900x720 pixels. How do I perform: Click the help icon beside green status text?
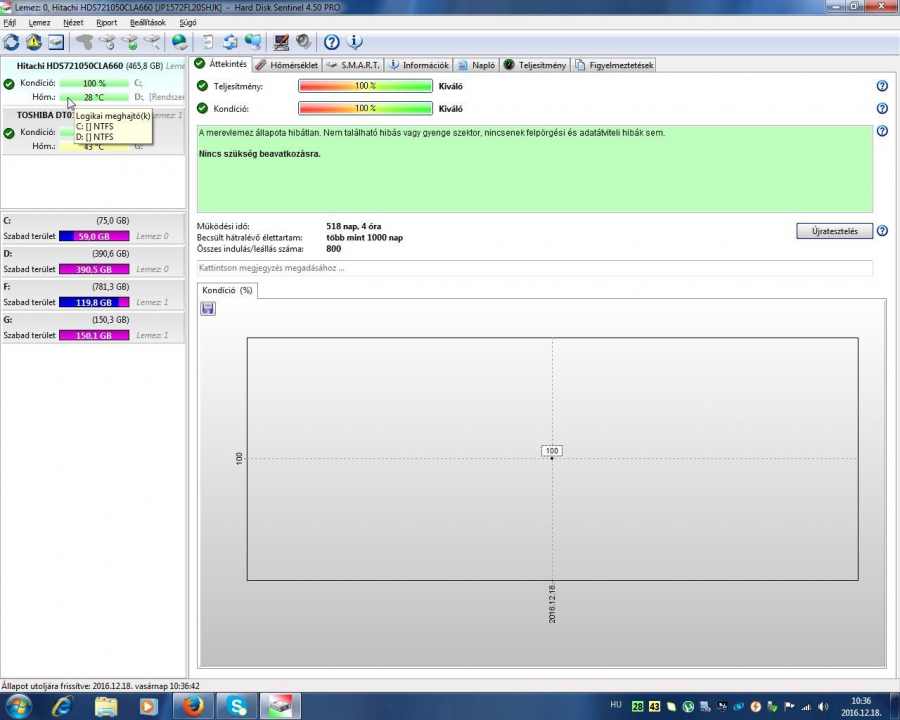882,131
